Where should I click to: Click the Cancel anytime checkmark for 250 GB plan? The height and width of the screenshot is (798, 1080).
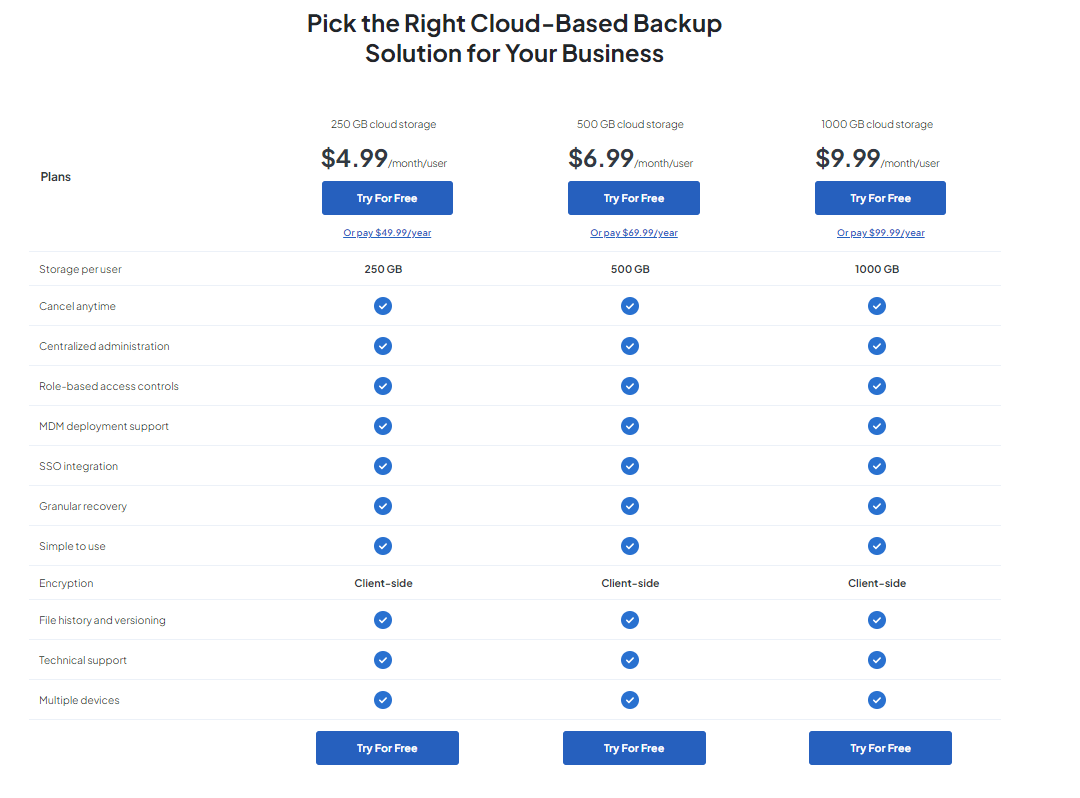point(383,306)
